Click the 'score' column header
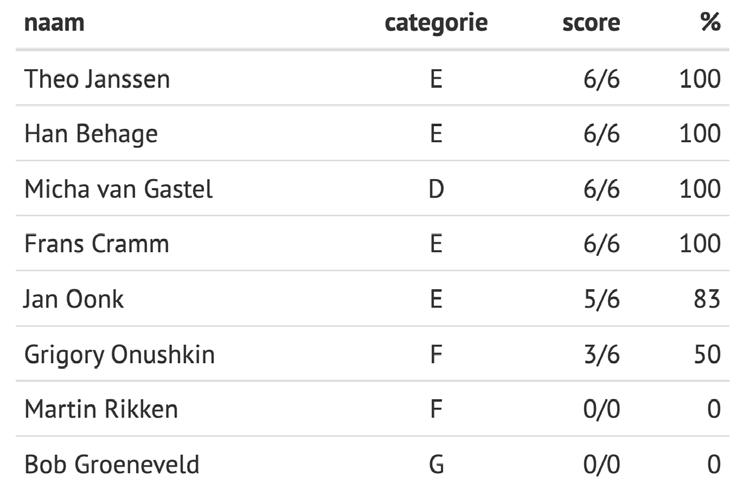 point(591,22)
